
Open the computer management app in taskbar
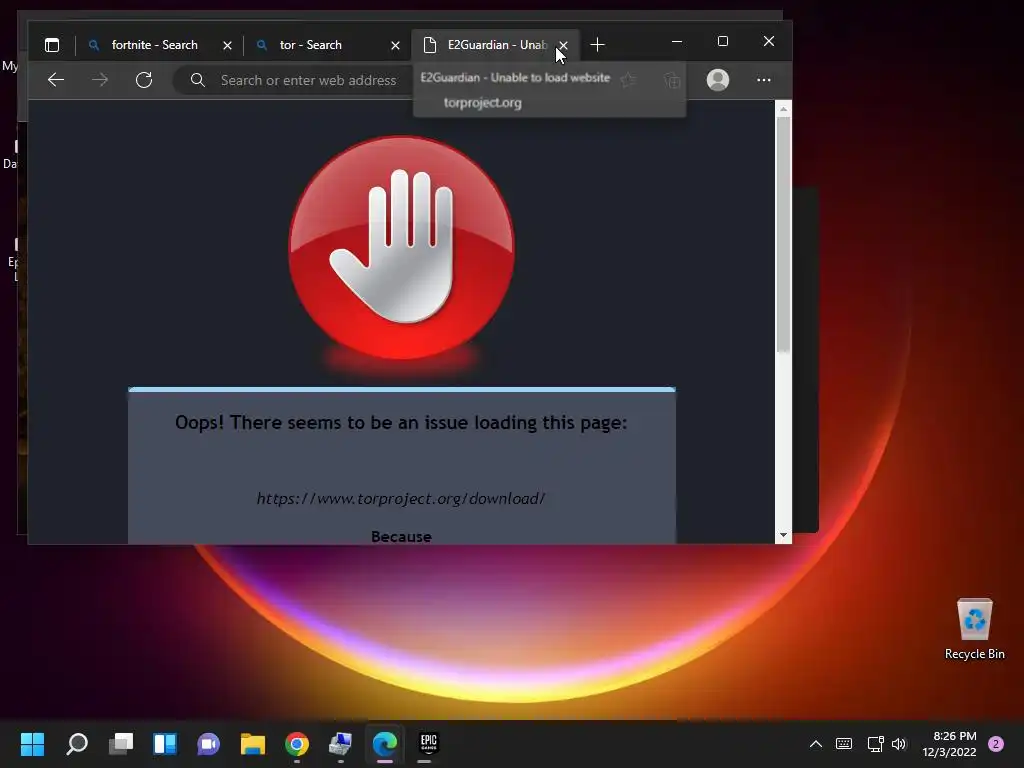[x=340, y=743]
